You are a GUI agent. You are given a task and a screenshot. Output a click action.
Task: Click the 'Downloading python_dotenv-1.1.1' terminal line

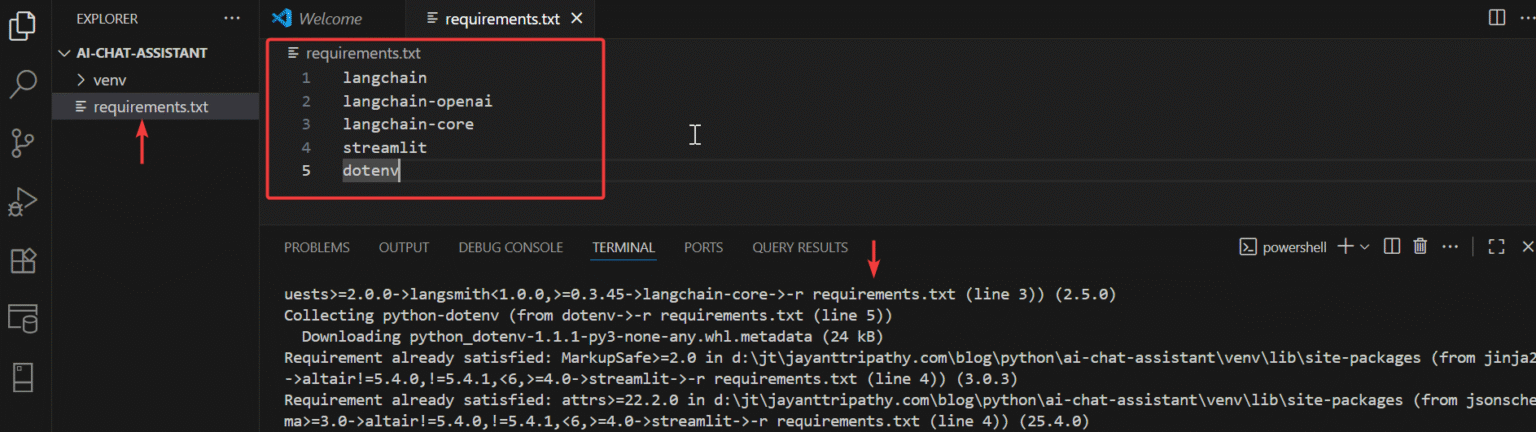pyautogui.click(x=593, y=336)
